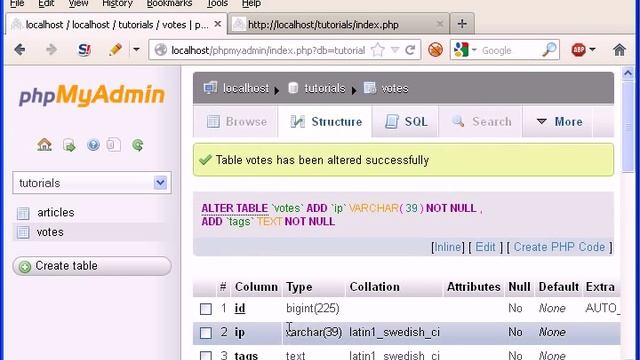Viewport: 640px width, 360px height.
Task: Switch to the Browse tab
Action: click(x=236, y=121)
